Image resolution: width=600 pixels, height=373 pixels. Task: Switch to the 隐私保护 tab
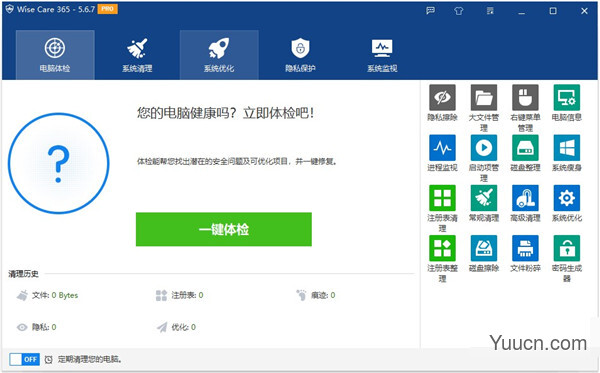(300, 55)
